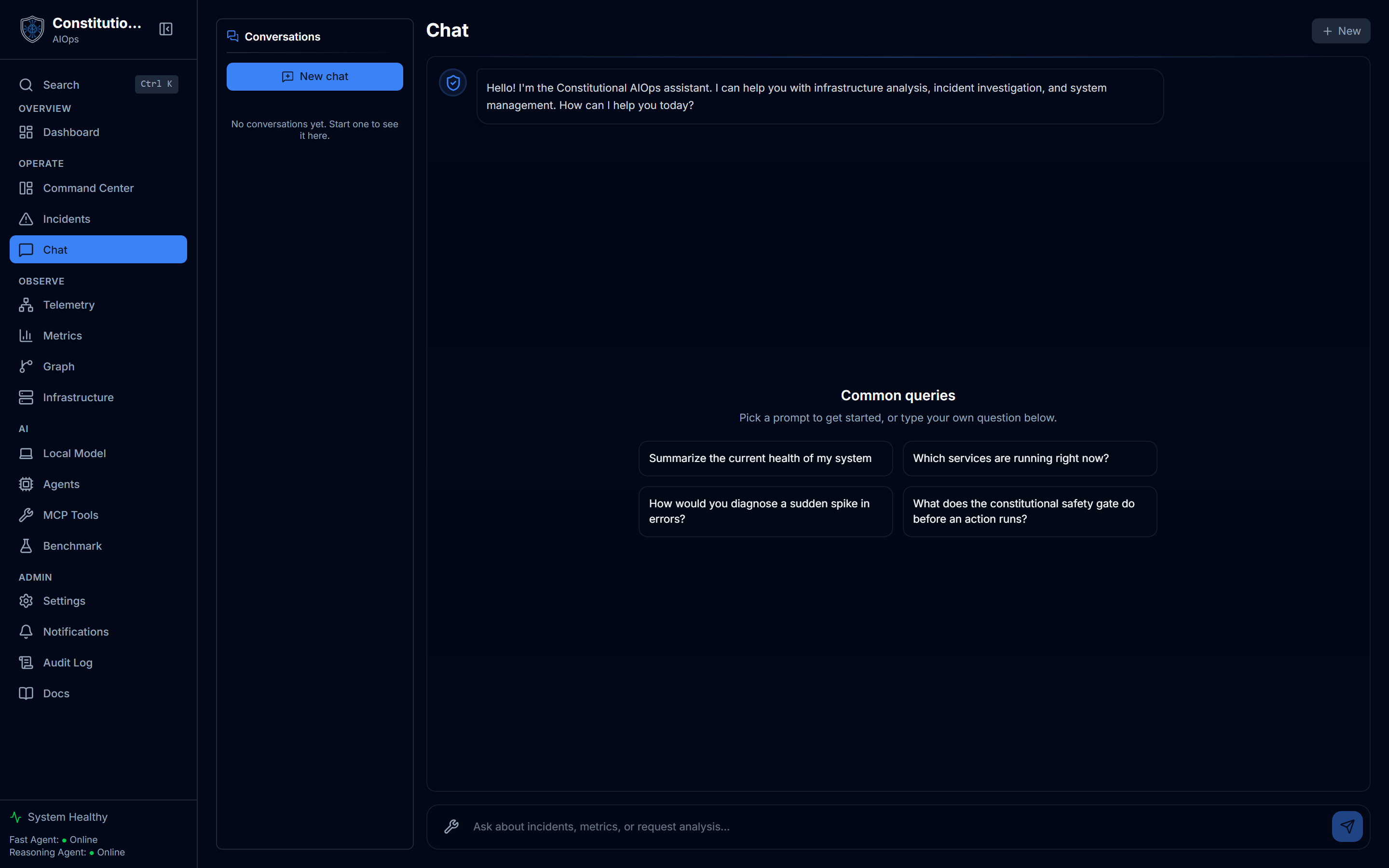Open the Graph view icon

26,366
